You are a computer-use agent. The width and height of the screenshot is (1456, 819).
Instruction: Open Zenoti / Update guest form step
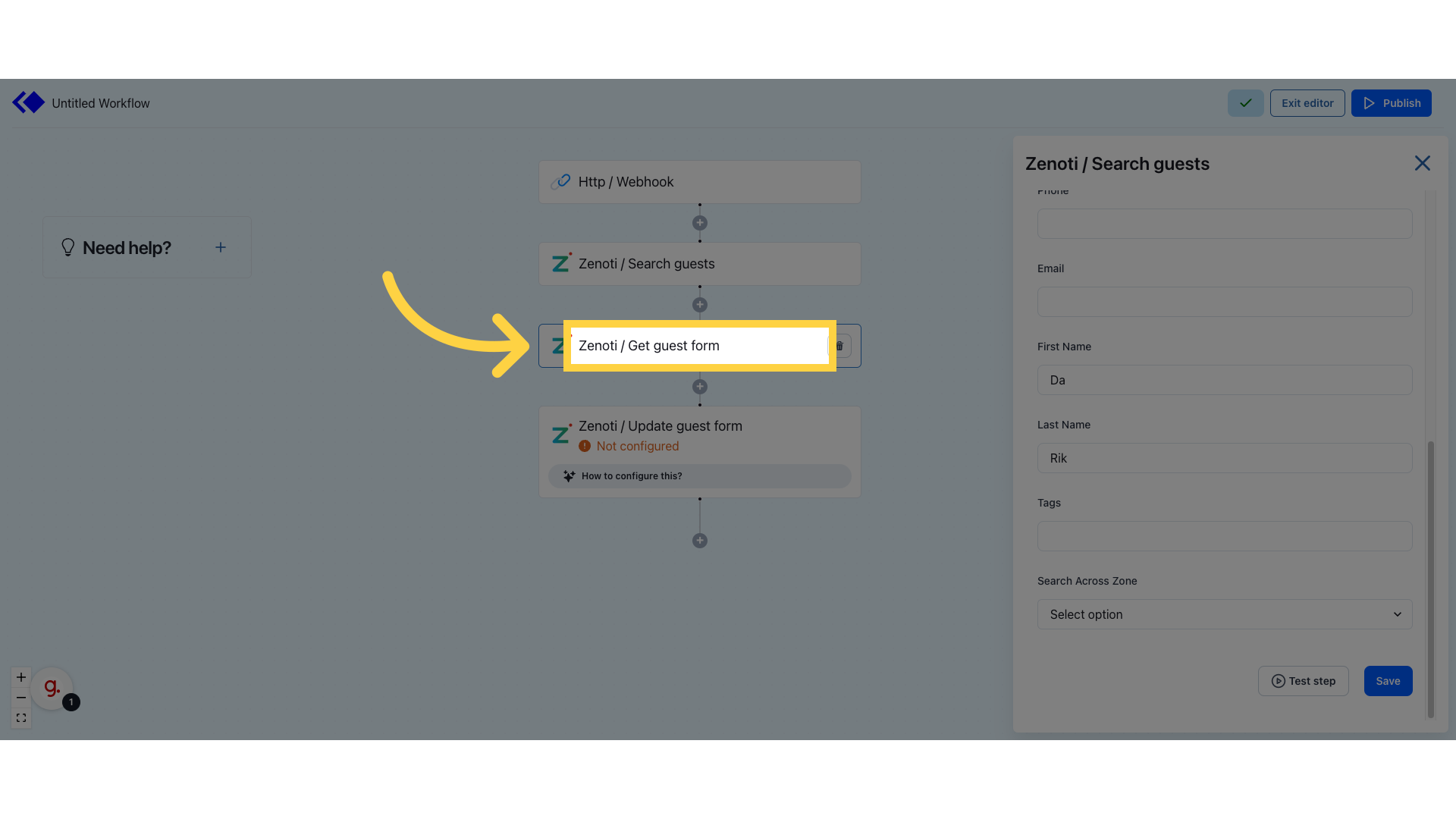[x=699, y=451]
